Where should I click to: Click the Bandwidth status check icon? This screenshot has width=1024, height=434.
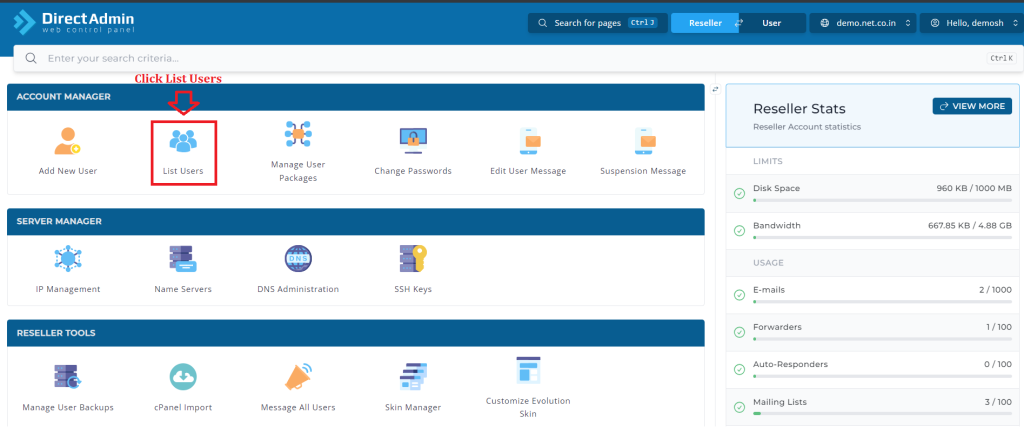coord(739,231)
